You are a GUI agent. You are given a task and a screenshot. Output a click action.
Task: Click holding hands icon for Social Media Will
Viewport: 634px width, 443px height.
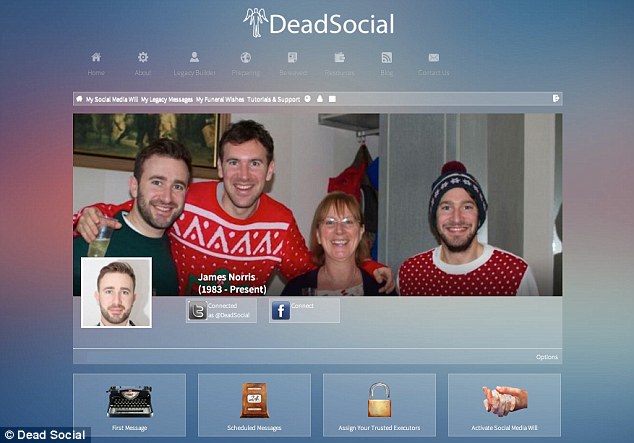[x=505, y=401]
